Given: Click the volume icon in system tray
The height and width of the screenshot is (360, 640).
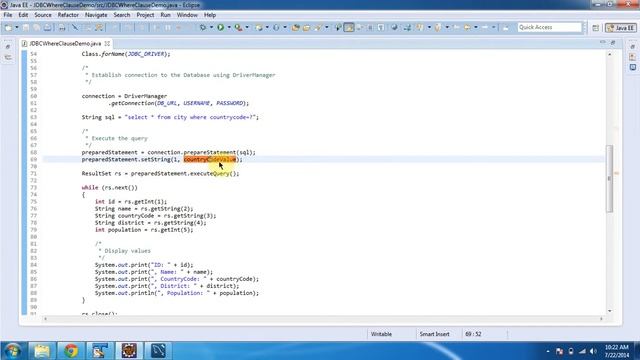Looking at the screenshot, I should tap(593, 351).
